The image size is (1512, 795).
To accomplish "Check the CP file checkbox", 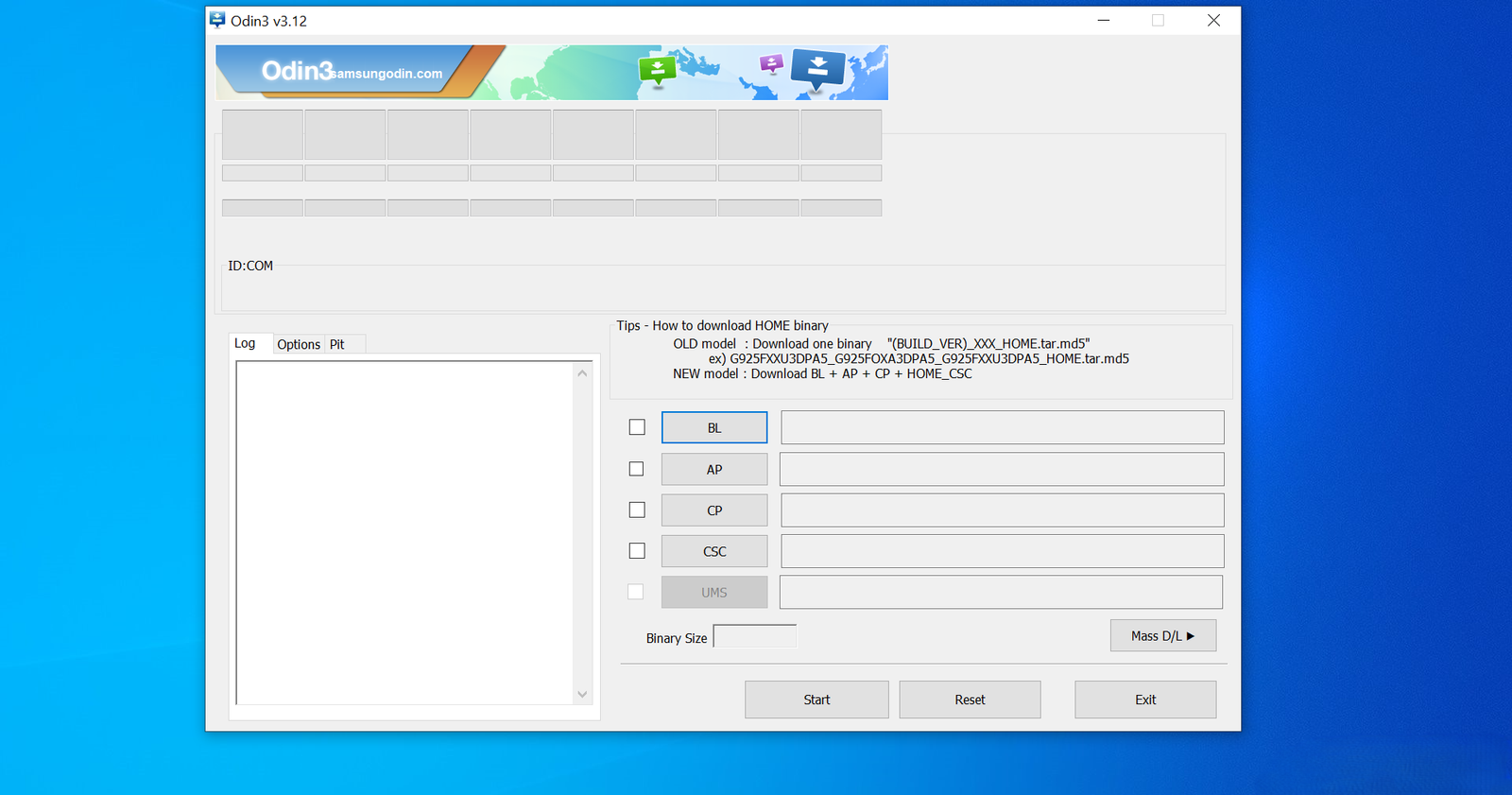I will tap(637, 510).
